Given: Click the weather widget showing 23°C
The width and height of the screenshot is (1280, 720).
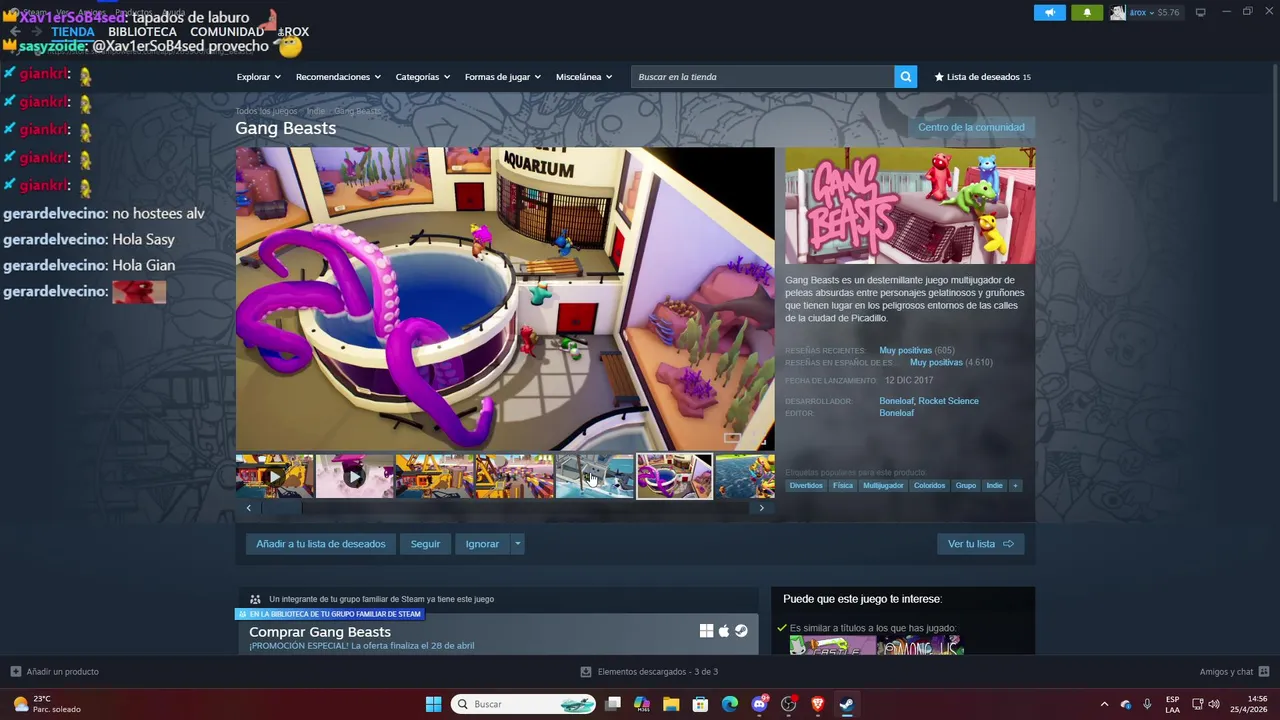Looking at the screenshot, I should coord(48,704).
